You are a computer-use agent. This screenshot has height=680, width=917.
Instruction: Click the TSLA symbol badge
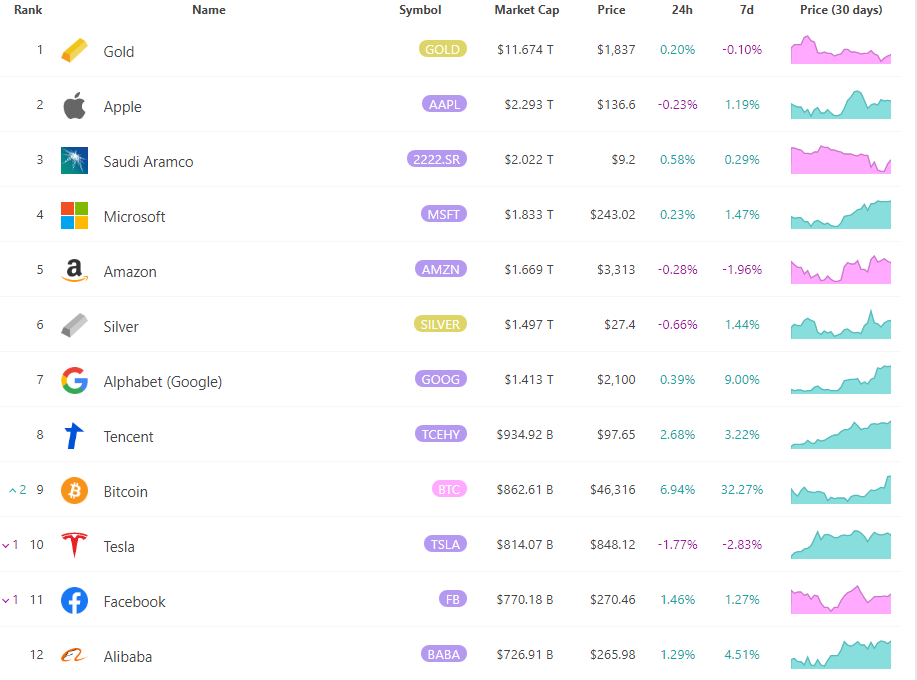(x=446, y=544)
